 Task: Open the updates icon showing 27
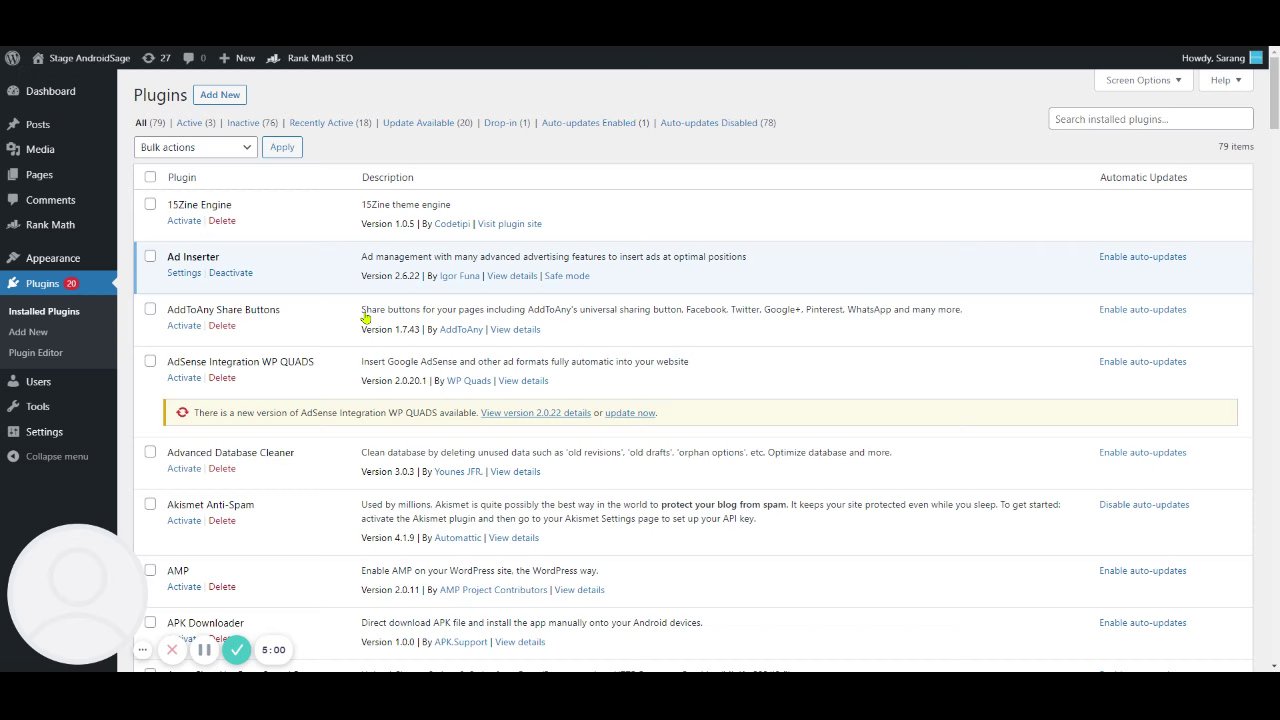tap(149, 58)
